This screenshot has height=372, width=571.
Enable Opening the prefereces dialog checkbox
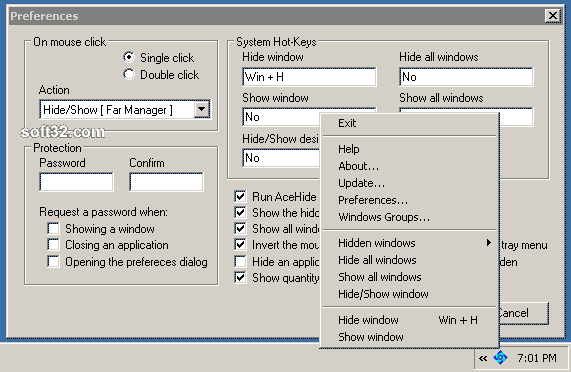click(x=53, y=261)
